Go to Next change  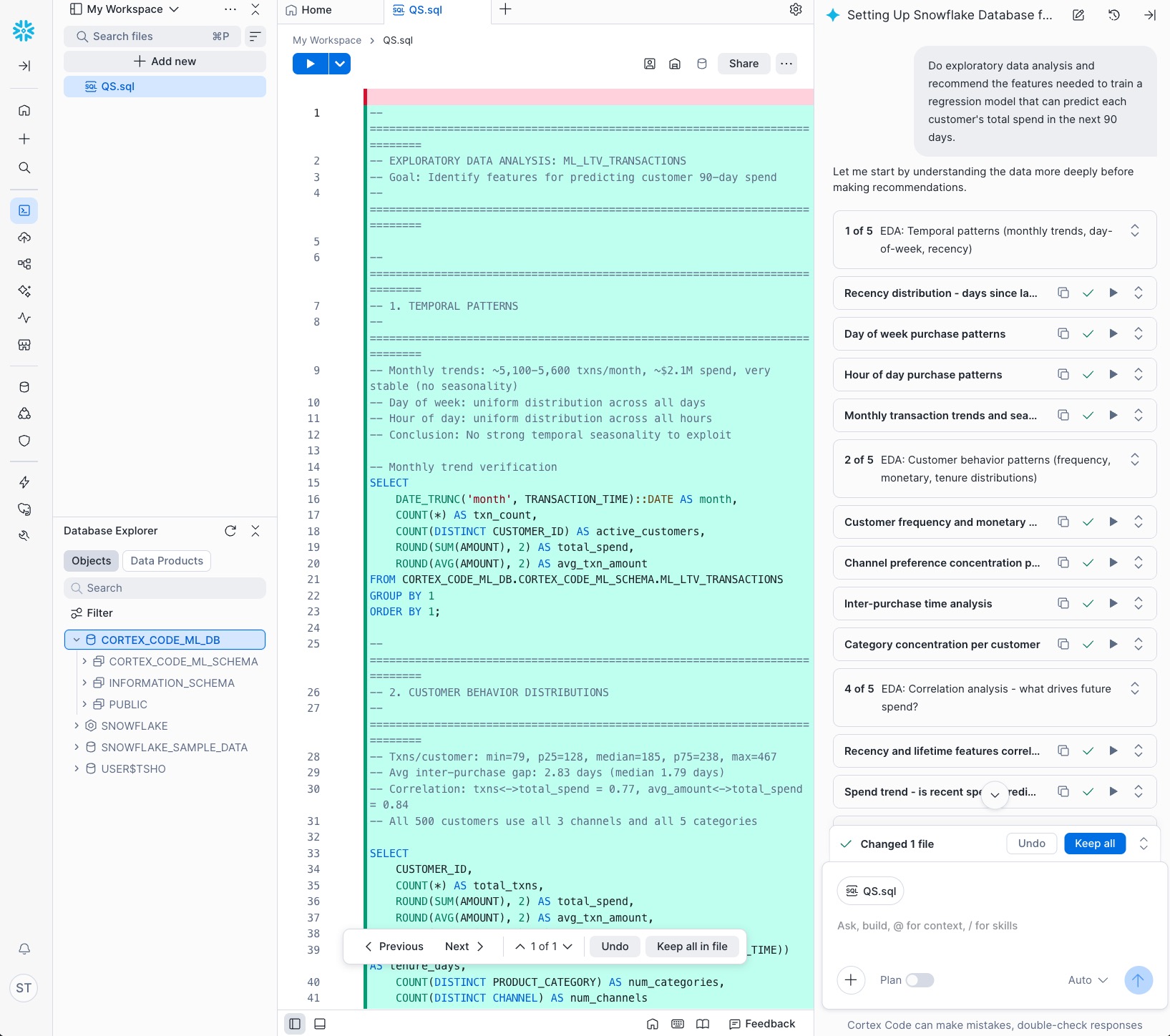coord(464,947)
